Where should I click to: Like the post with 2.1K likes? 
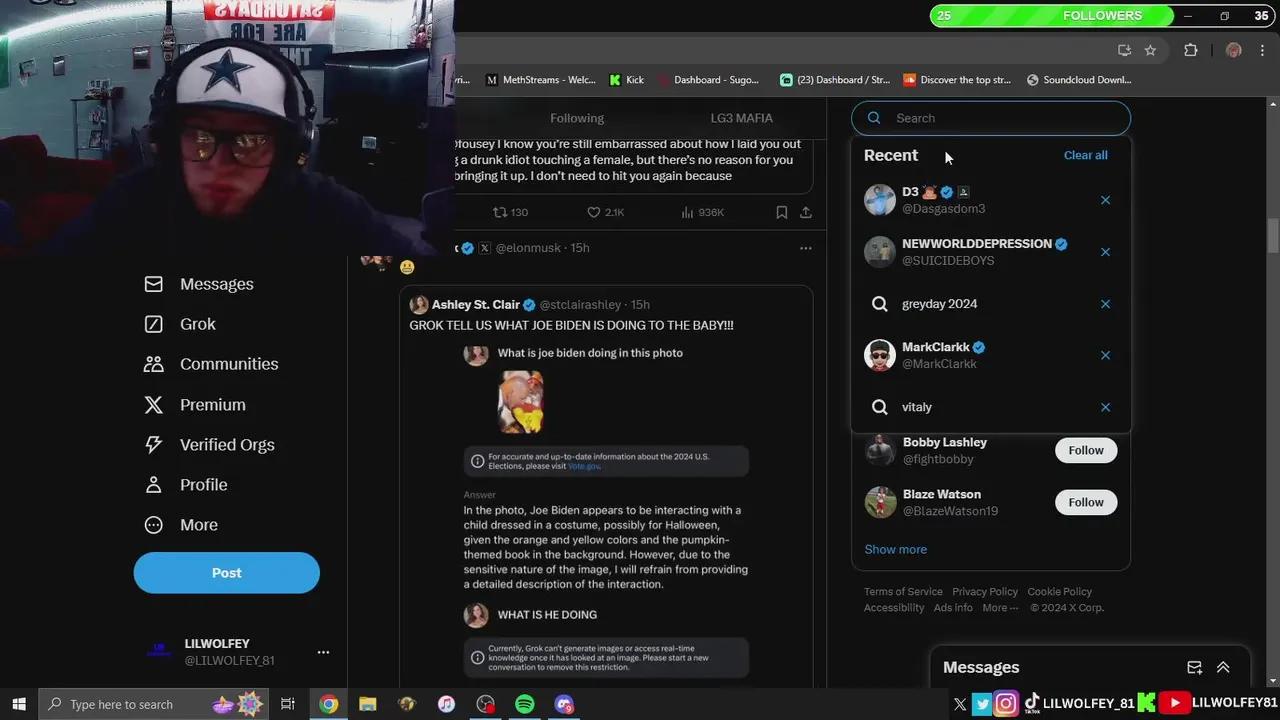(593, 212)
